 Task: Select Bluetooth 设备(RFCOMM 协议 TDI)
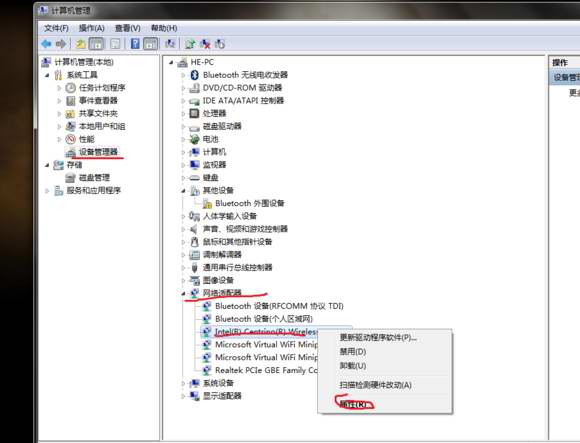point(279,306)
